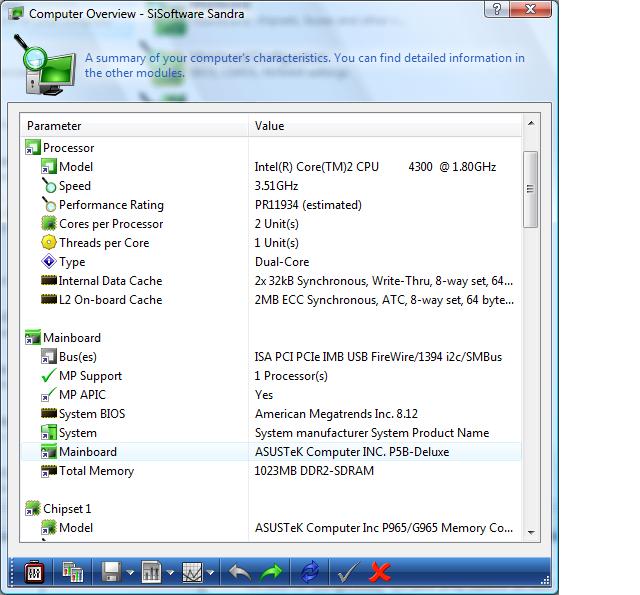
Task: Click the blue diamond icon beside Type
Action: [49, 262]
